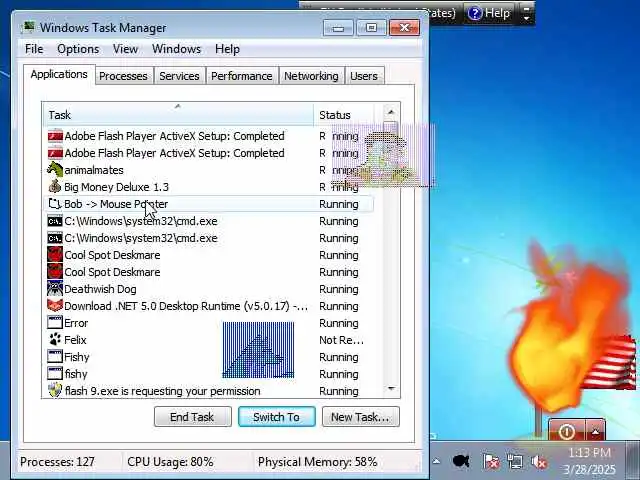Click the Download .NET 5.0 Desktop Runtime icon
Viewport: 640px width, 480px height.
point(55,306)
